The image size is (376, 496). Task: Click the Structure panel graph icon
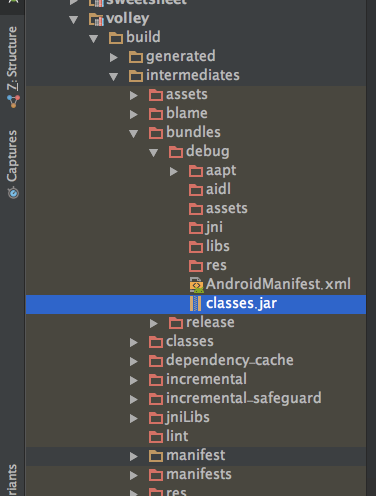click(13, 101)
